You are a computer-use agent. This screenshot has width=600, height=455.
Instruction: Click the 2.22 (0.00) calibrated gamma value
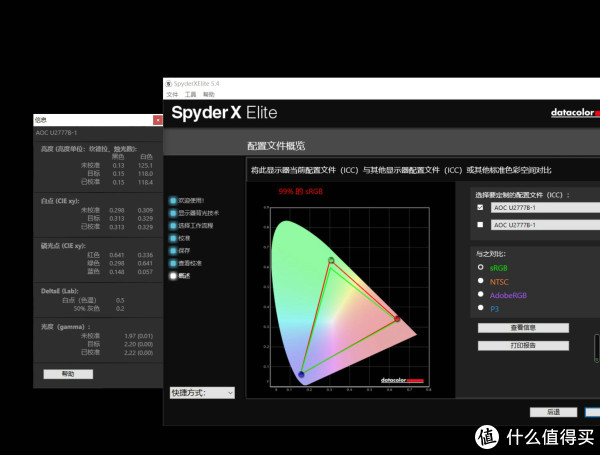tap(139, 352)
